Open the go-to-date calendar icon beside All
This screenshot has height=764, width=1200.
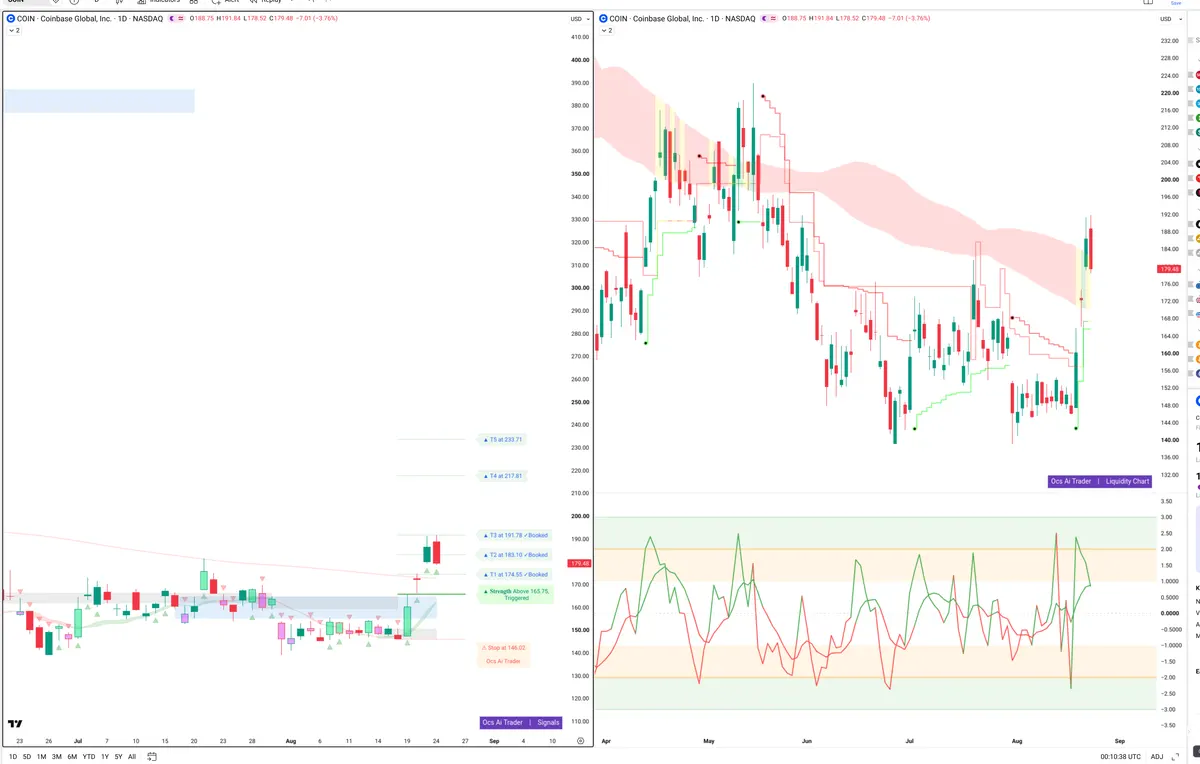pyautogui.click(x=152, y=757)
